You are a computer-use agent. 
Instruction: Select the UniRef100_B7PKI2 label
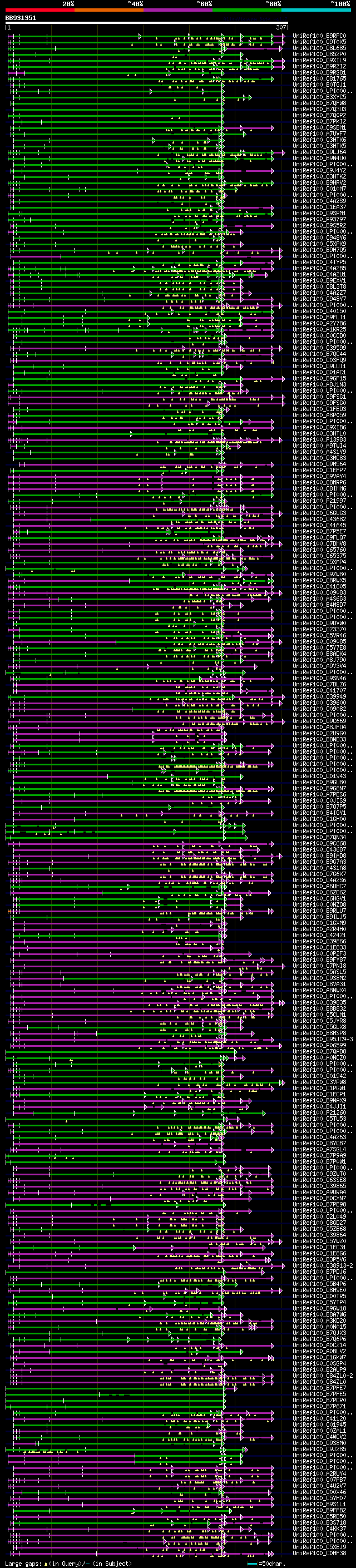(x=319, y=121)
